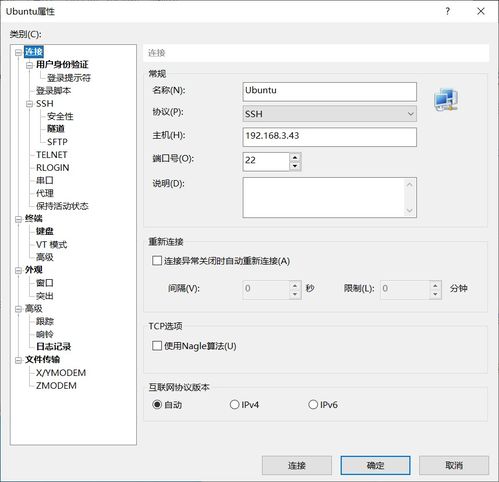Open 用户身份验证 category
Image resolution: width=499 pixels, height=482 pixels.
click(x=62, y=64)
